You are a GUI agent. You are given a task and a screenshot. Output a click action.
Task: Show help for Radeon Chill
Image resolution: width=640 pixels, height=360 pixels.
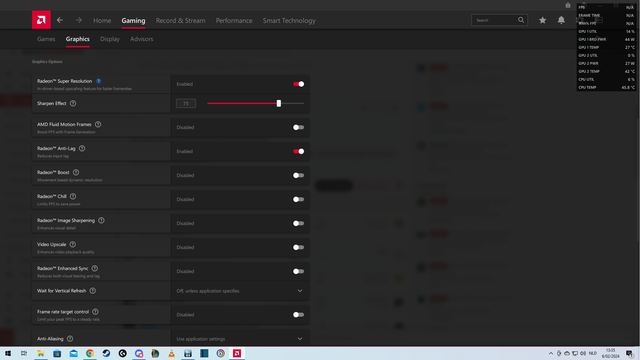click(x=73, y=196)
